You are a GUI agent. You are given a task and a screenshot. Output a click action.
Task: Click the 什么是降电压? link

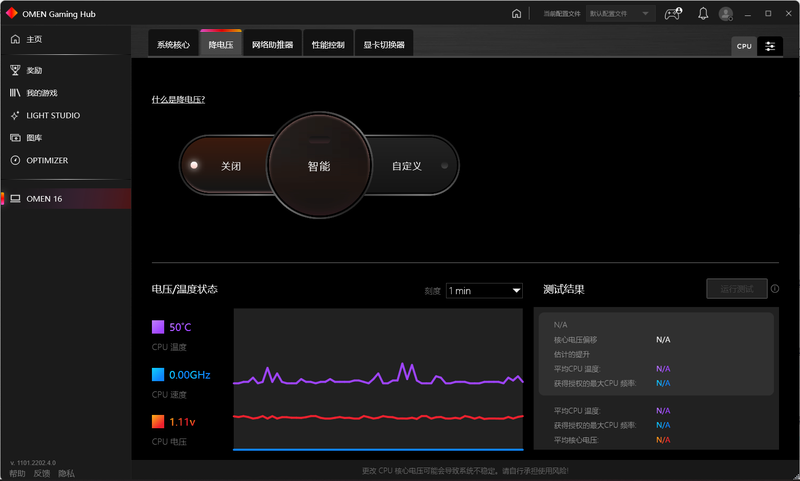click(x=178, y=100)
